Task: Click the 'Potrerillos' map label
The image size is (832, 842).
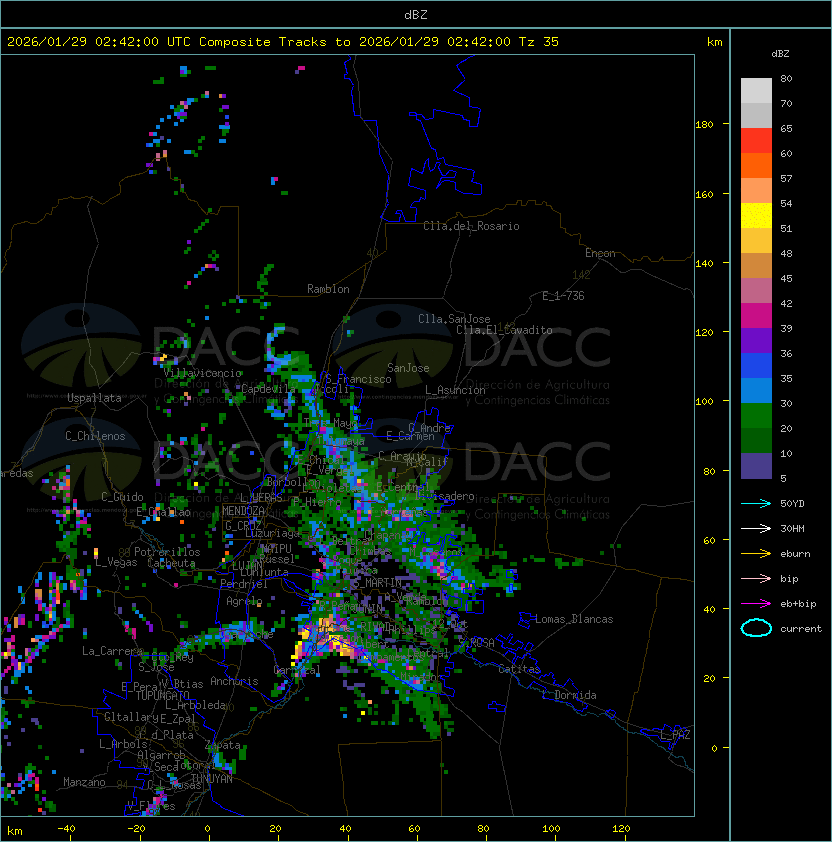Action: 167,552
